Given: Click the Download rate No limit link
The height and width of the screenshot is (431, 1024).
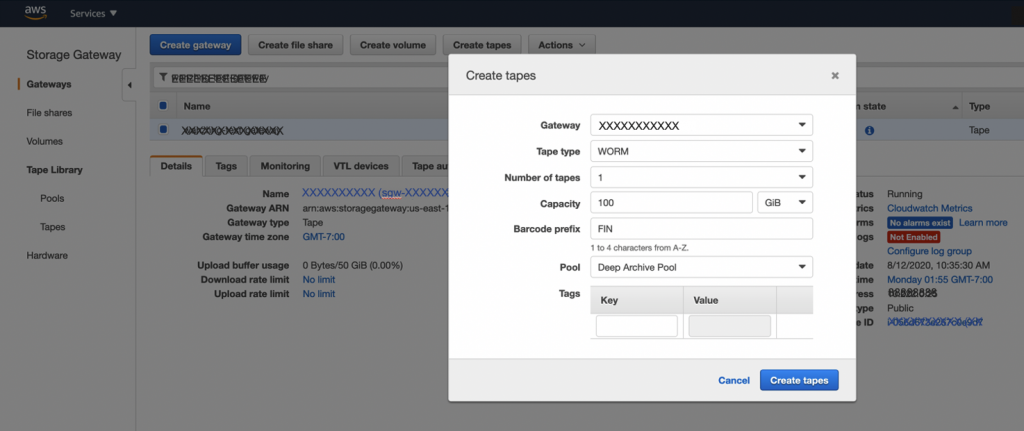Looking at the screenshot, I should point(319,279).
